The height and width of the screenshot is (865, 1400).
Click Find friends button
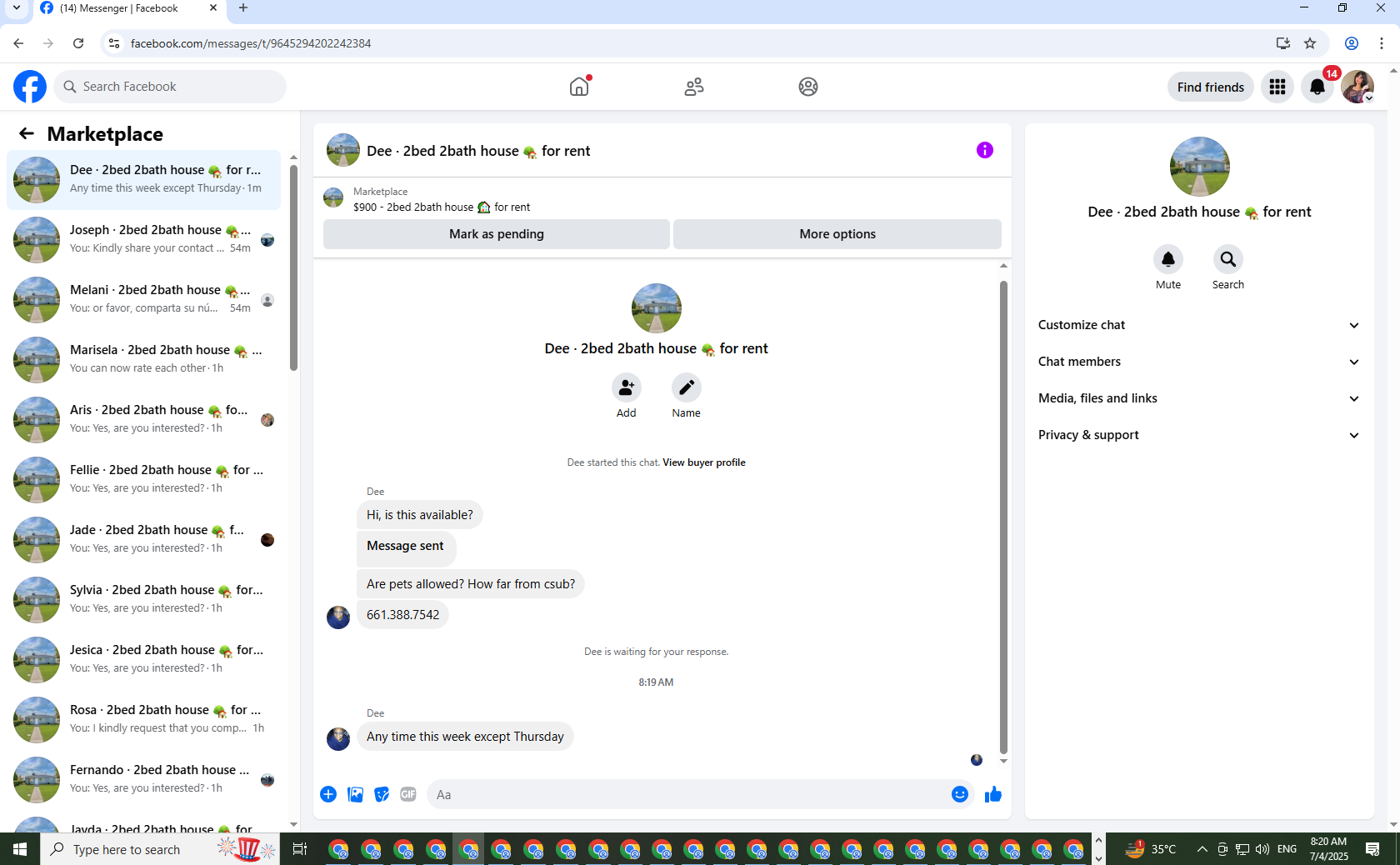tap(1210, 87)
